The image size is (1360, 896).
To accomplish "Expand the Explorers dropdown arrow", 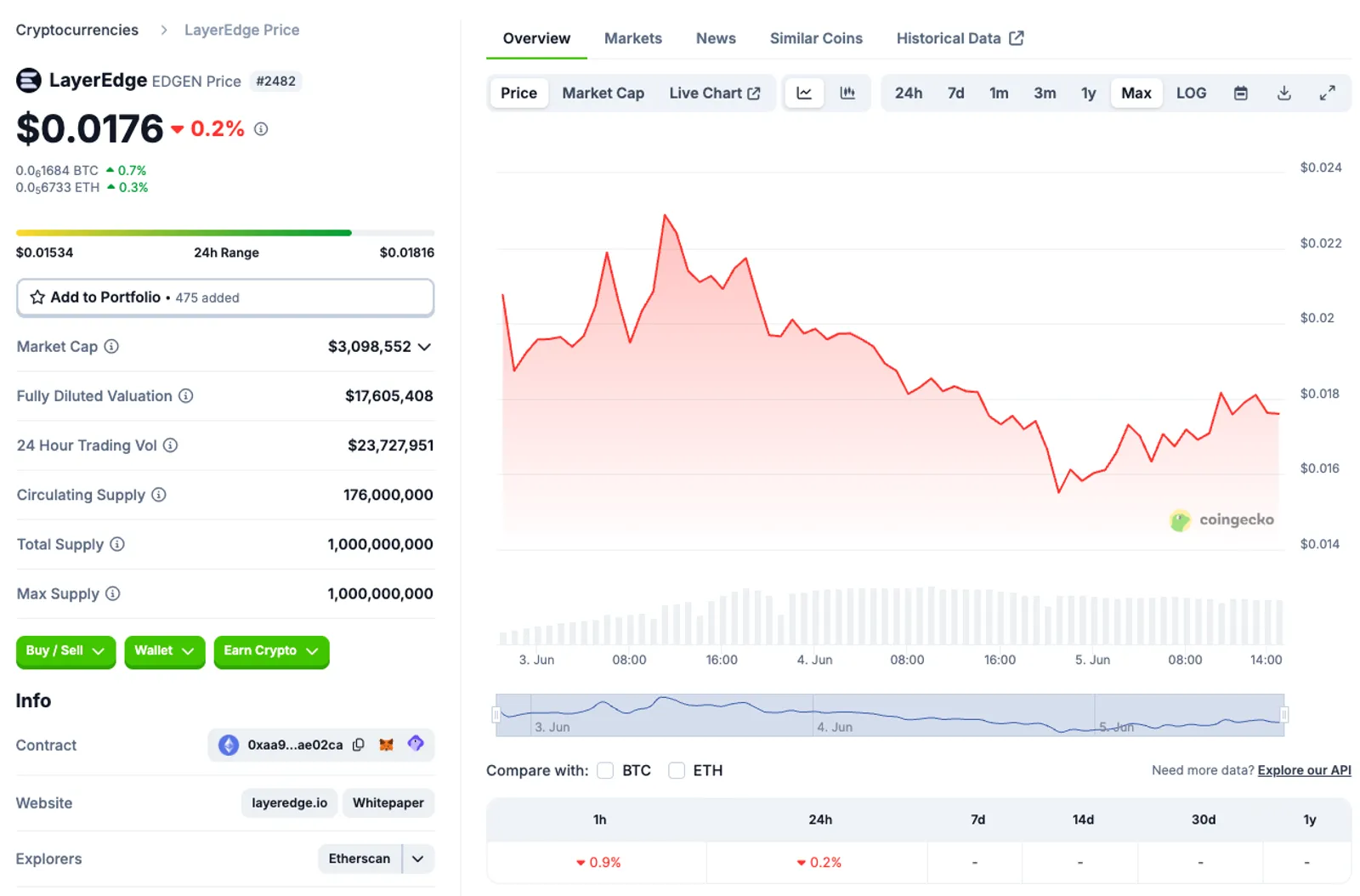I will (418, 859).
